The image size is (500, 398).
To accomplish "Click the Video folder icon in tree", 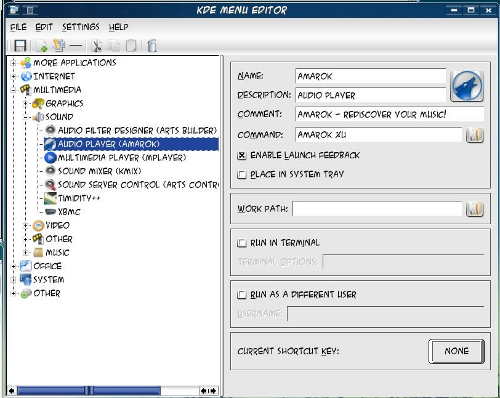I will [x=38, y=225].
